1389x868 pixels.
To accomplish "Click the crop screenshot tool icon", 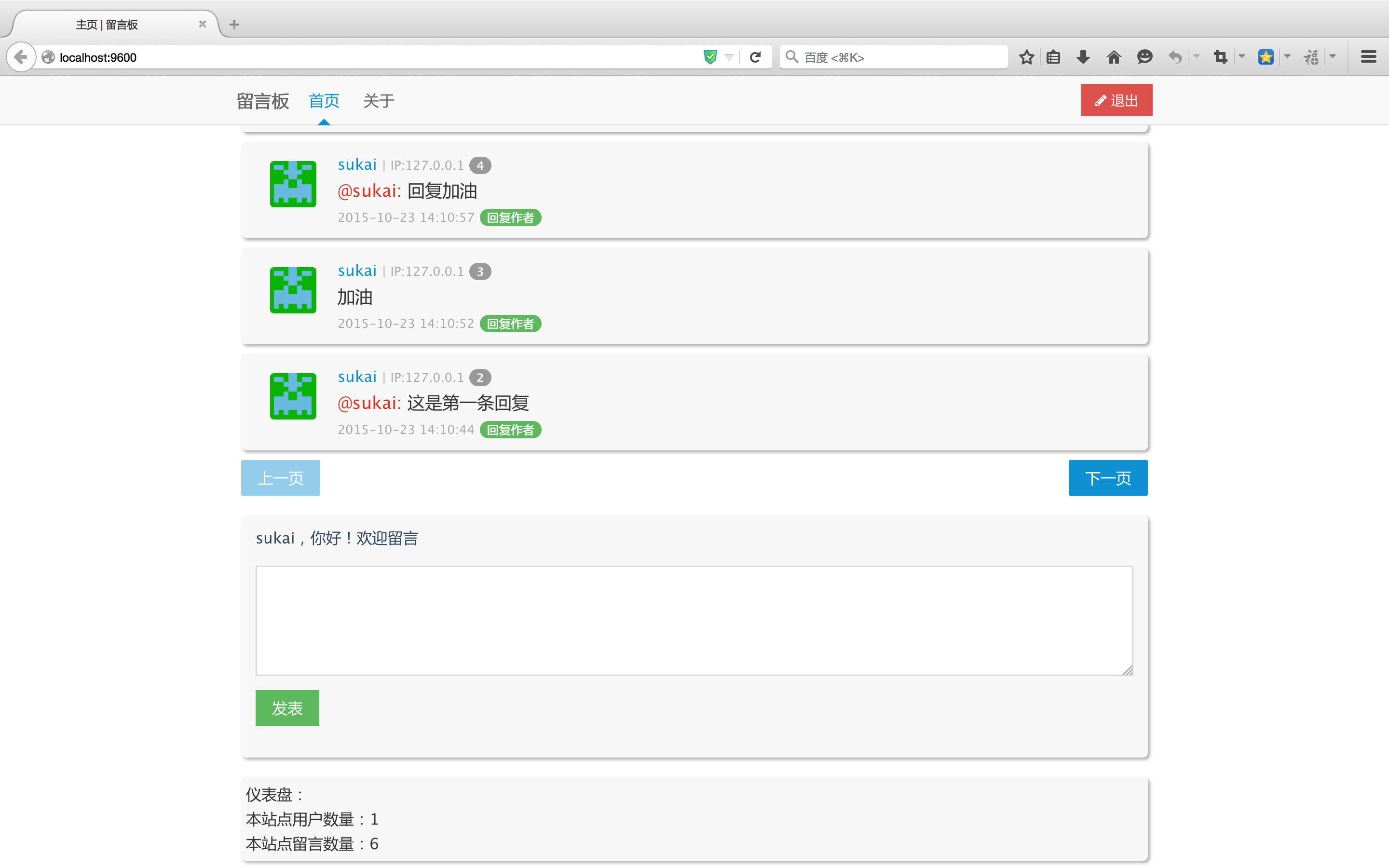I will [x=1220, y=57].
